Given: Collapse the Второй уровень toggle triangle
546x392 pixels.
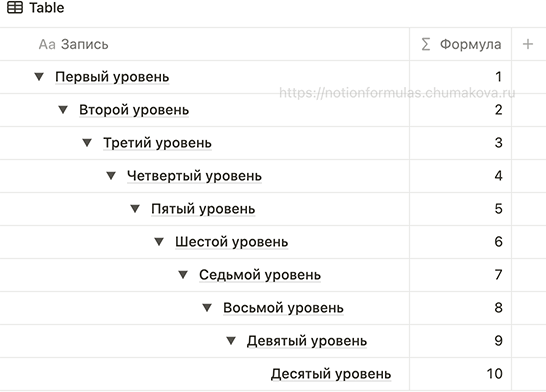Looking at the screenshot, I should click(63, 110).
